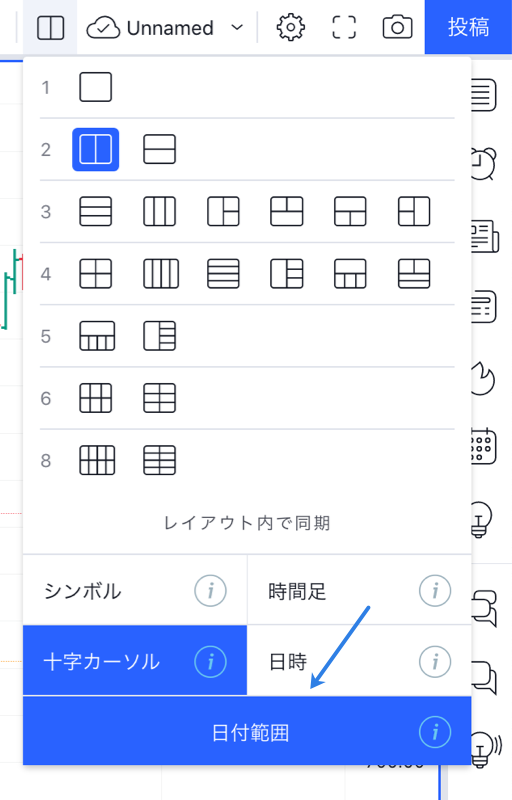Choose two charts stacked horizontally layout

point(160,149)
